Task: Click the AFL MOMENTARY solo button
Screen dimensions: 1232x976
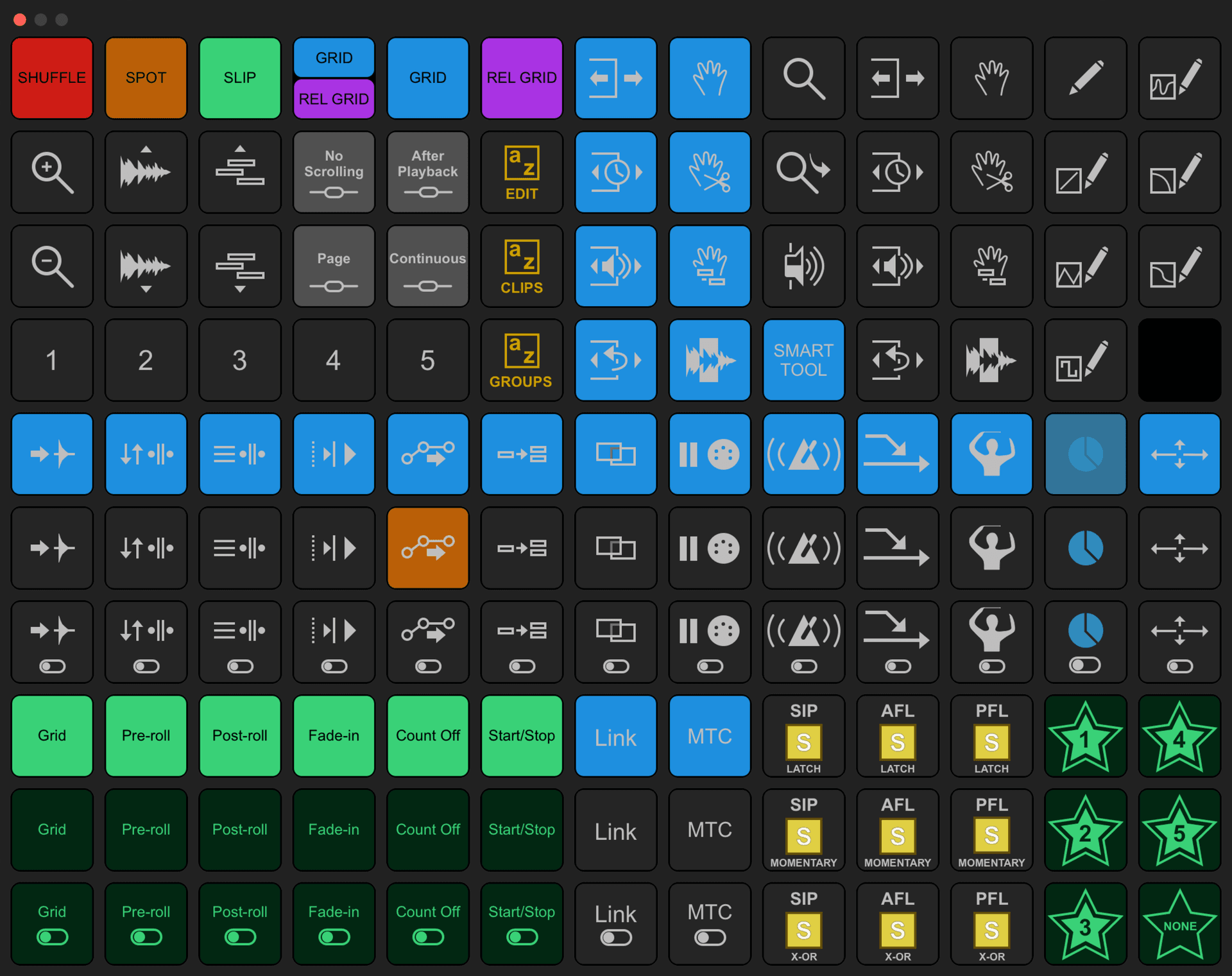Action: pos(898,830)
